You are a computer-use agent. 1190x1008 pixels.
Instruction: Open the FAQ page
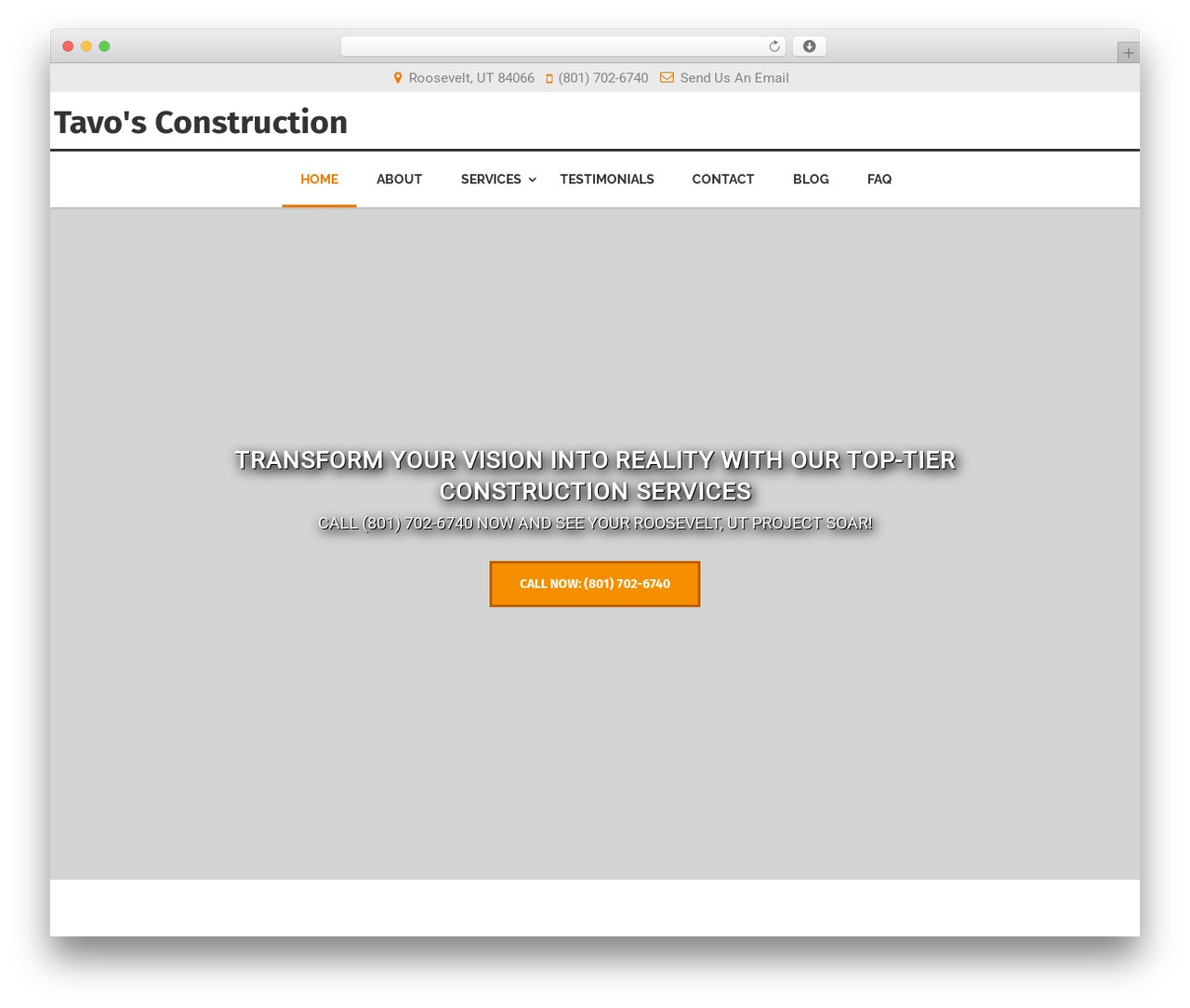pos(879,179)
